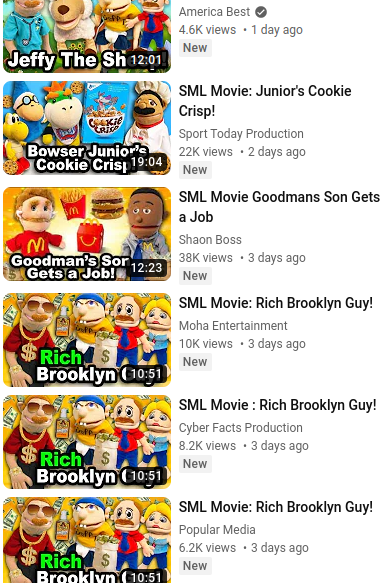Open the title SML Movie: Junior's Cookie Crisp!

265,101
